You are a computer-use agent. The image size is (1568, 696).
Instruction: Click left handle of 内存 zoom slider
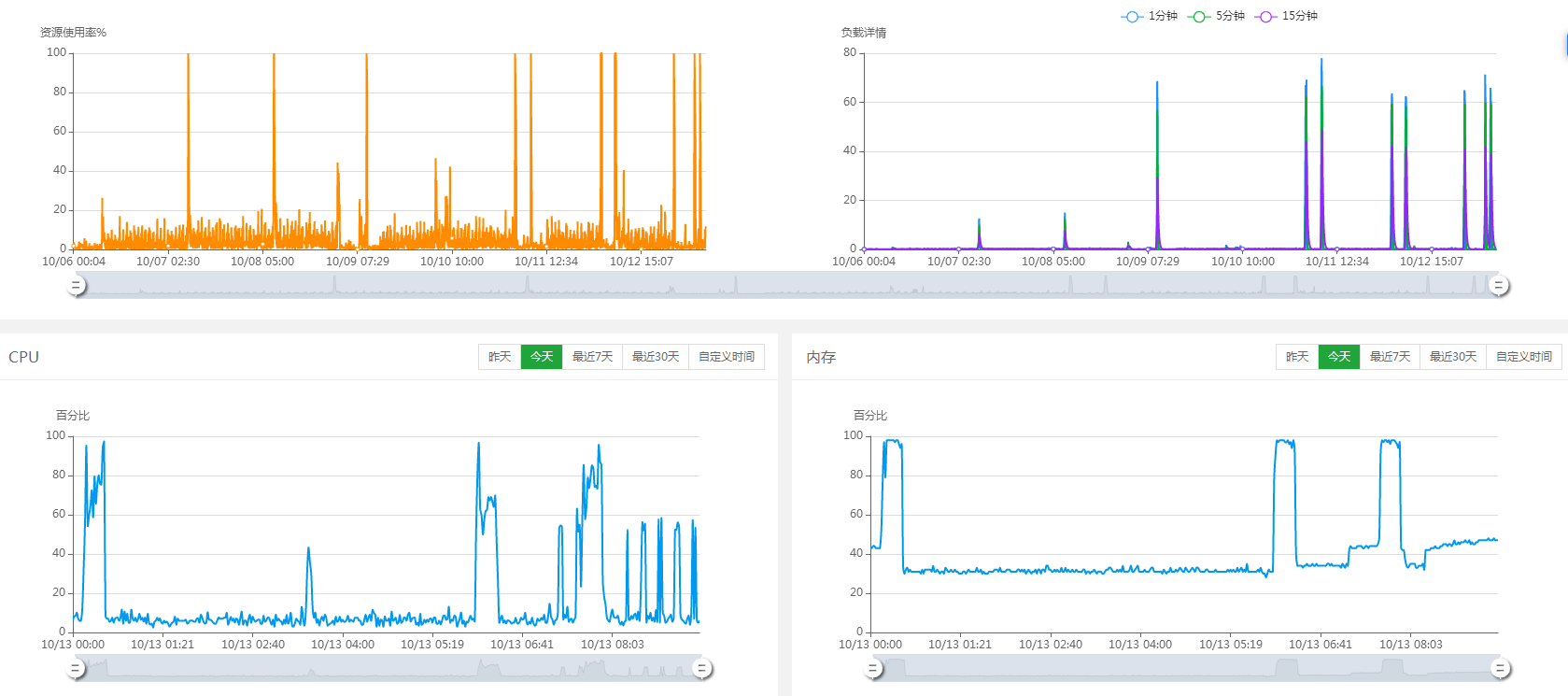pos(873,668)
